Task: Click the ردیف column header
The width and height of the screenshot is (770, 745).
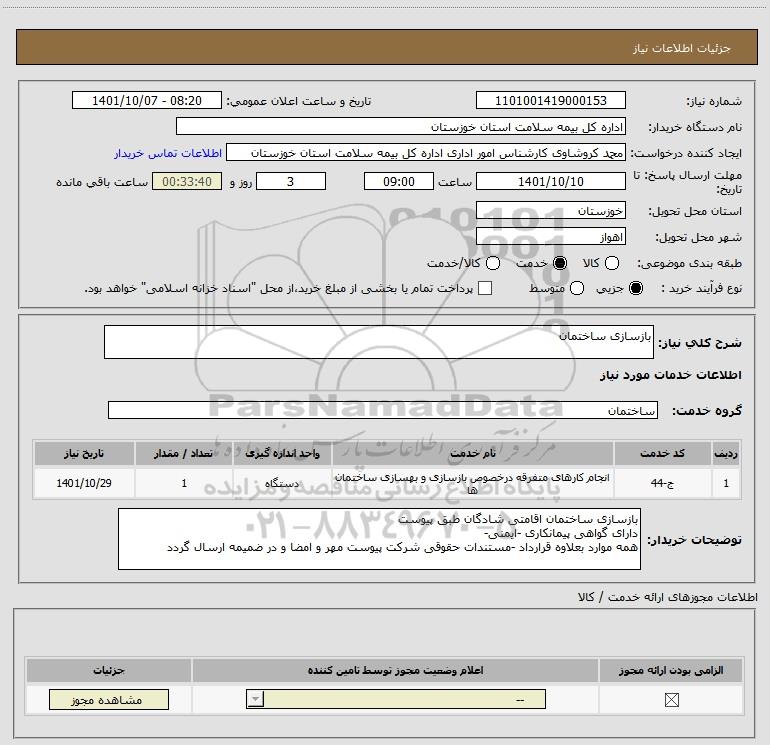Action: (726, 453)
